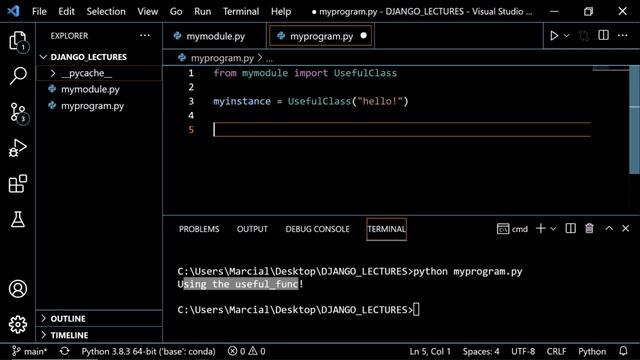Click the cmd terminal shell label

coord(512,229)
